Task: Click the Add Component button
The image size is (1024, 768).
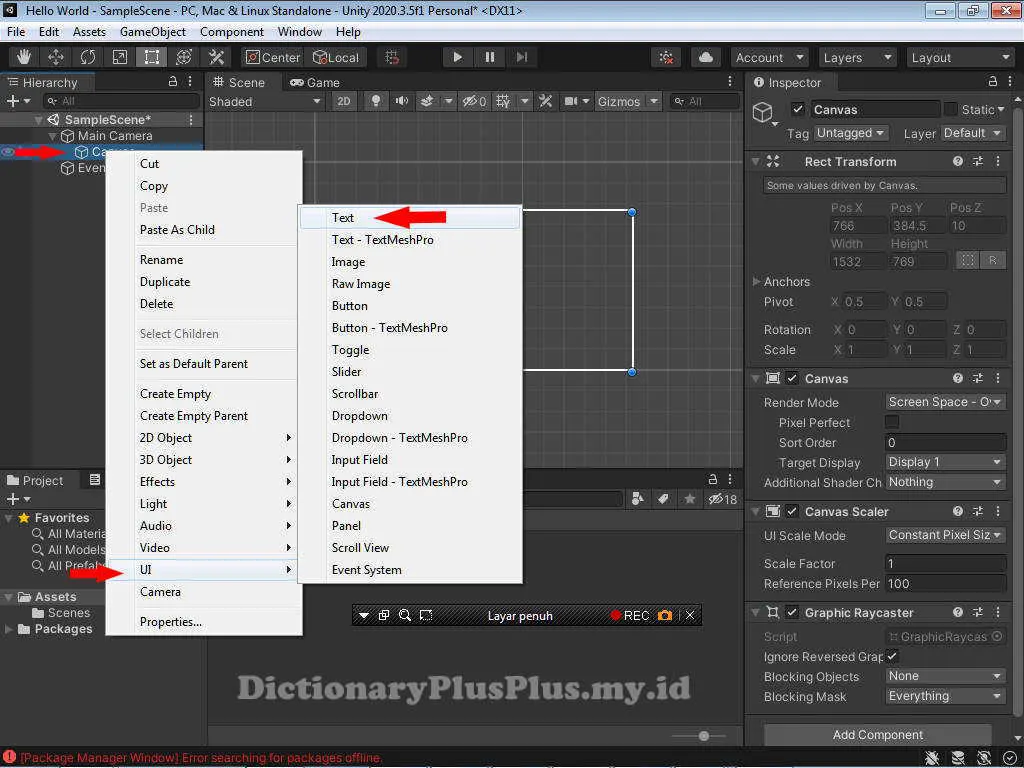Action: click(878, 735)
